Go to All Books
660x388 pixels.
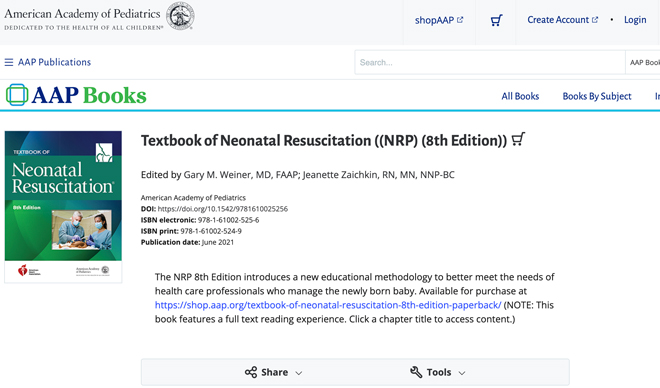pyautogui.click(x=520, y=96)
